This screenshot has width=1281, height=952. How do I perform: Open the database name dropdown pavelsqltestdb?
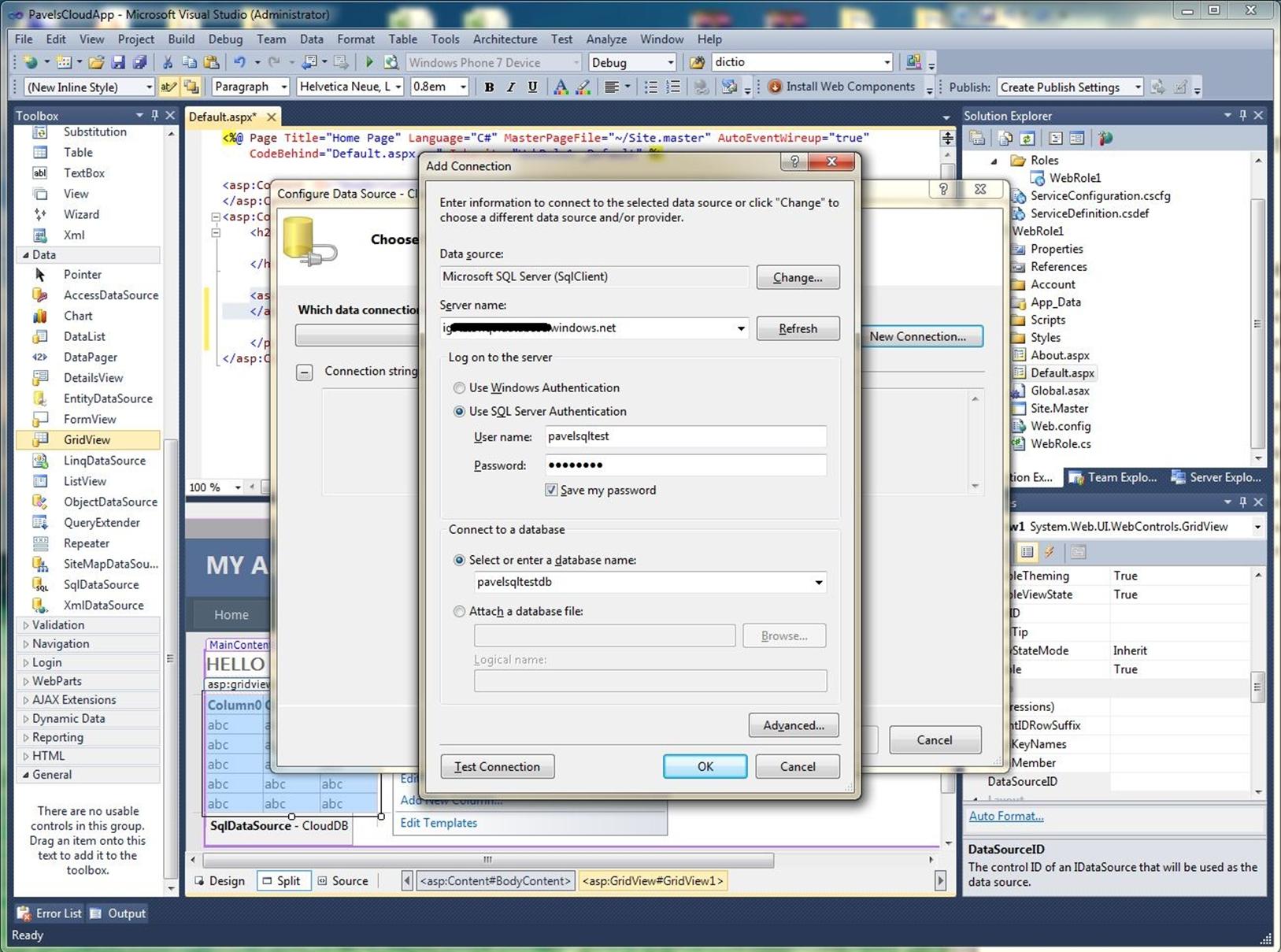point(818,583)
